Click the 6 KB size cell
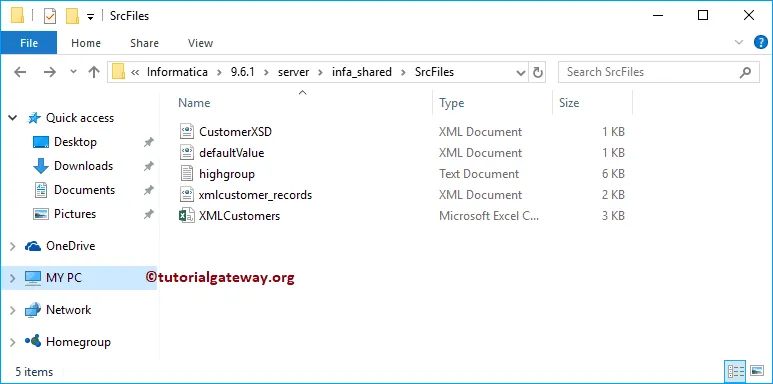 [613, 174]
